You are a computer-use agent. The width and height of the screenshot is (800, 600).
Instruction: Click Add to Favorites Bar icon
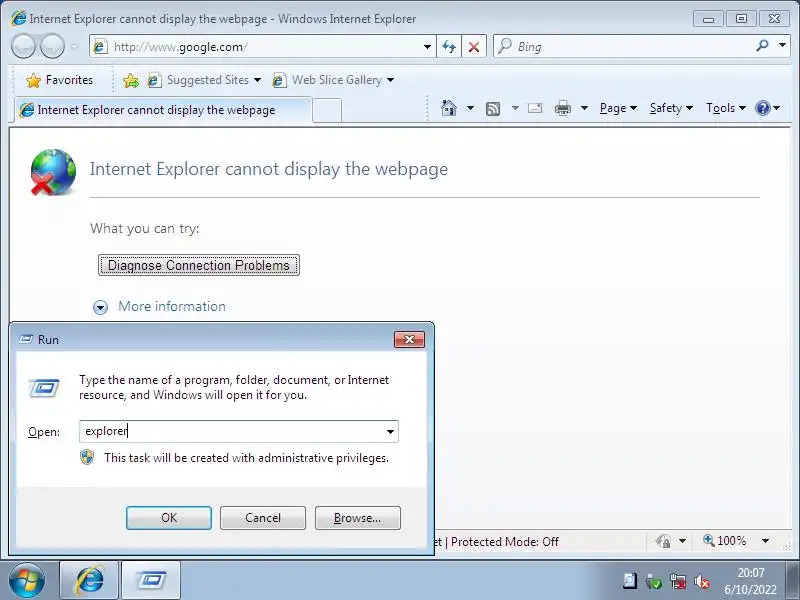131,80
